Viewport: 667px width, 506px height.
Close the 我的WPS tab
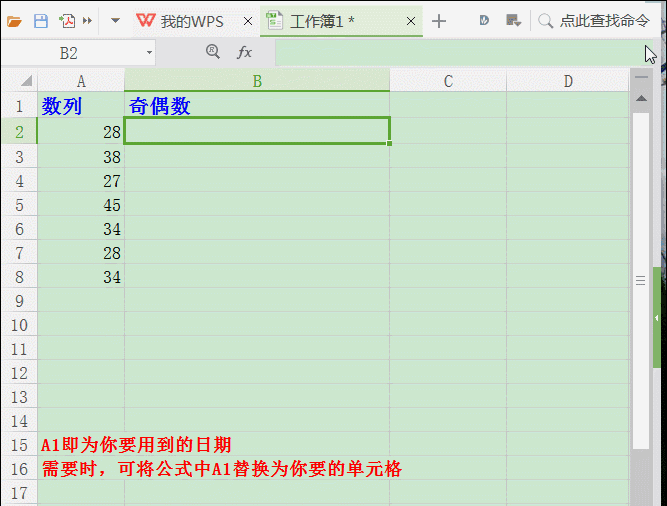248,21
